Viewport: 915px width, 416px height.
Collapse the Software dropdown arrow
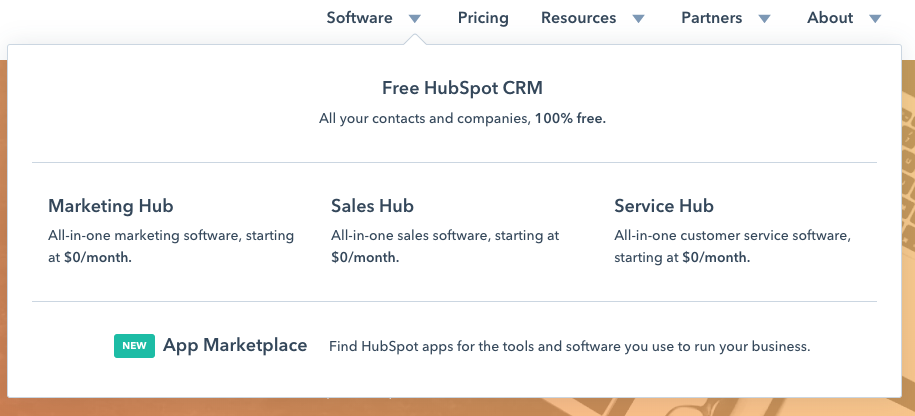(415, 18)
